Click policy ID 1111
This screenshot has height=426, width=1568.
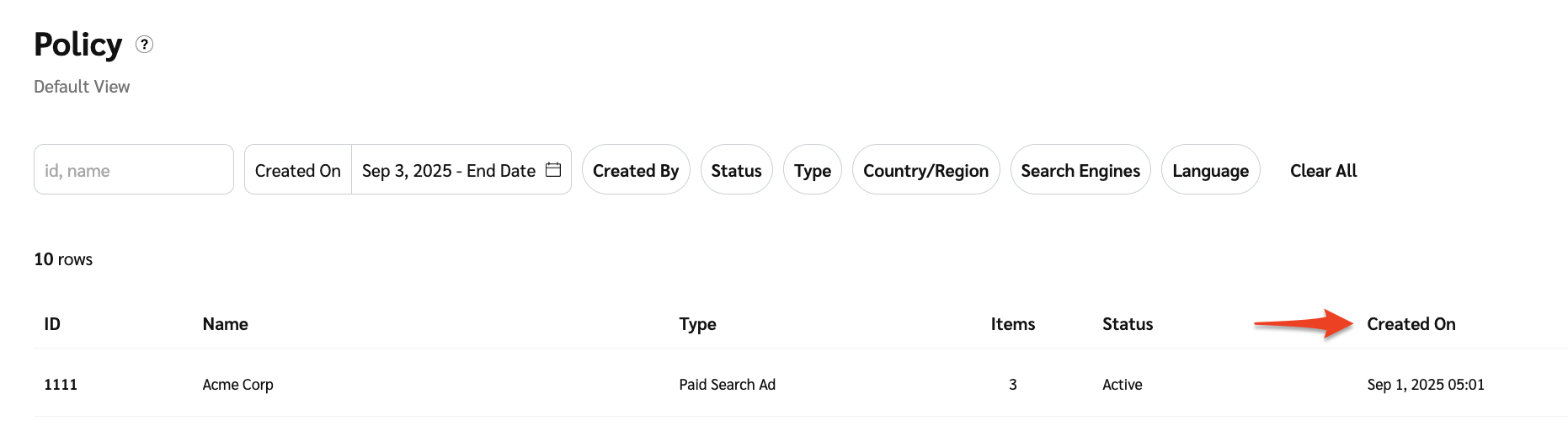pyautogui.click(x=61, y=385)
